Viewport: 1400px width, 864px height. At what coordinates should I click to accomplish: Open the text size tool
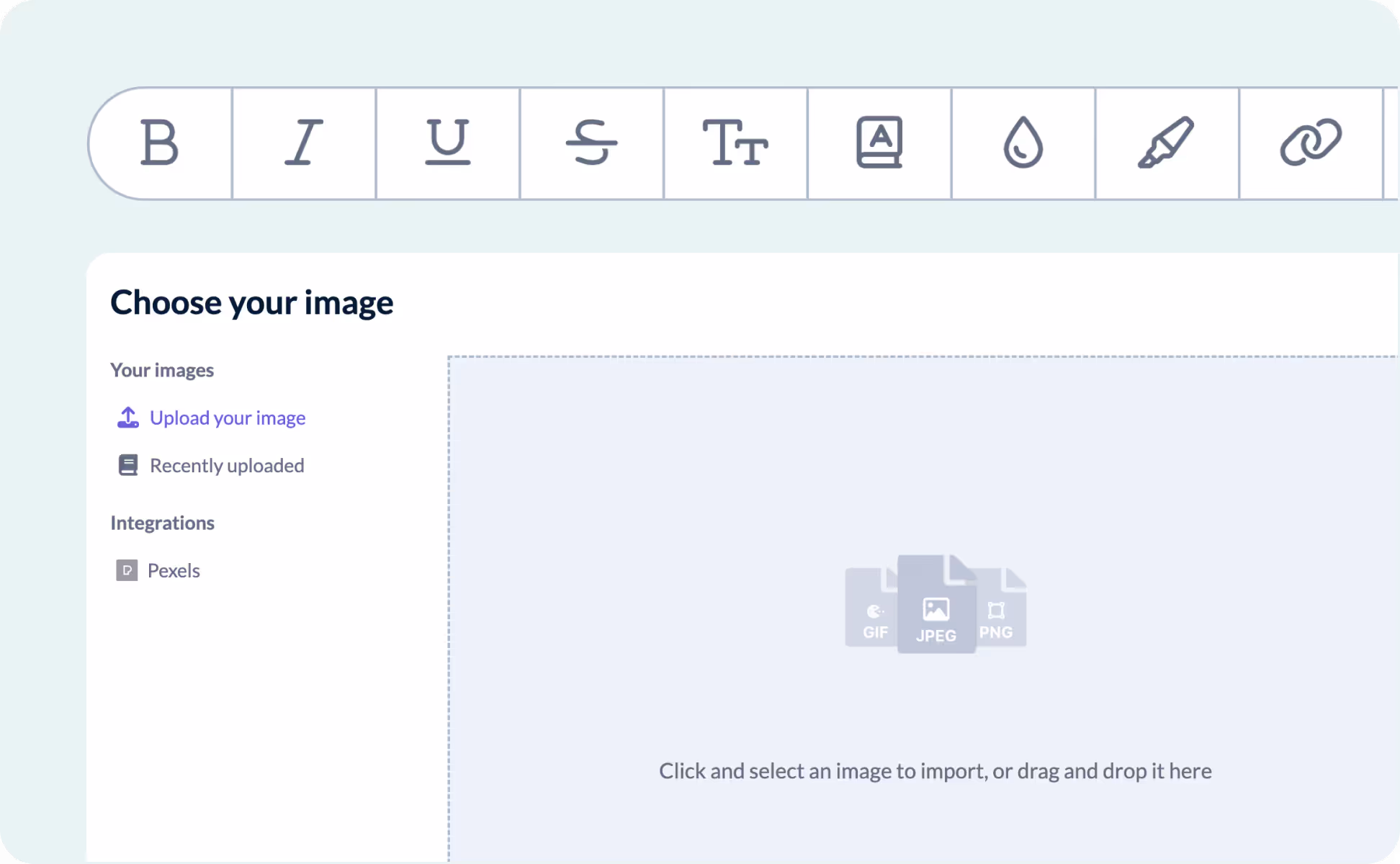pos(735,143)
